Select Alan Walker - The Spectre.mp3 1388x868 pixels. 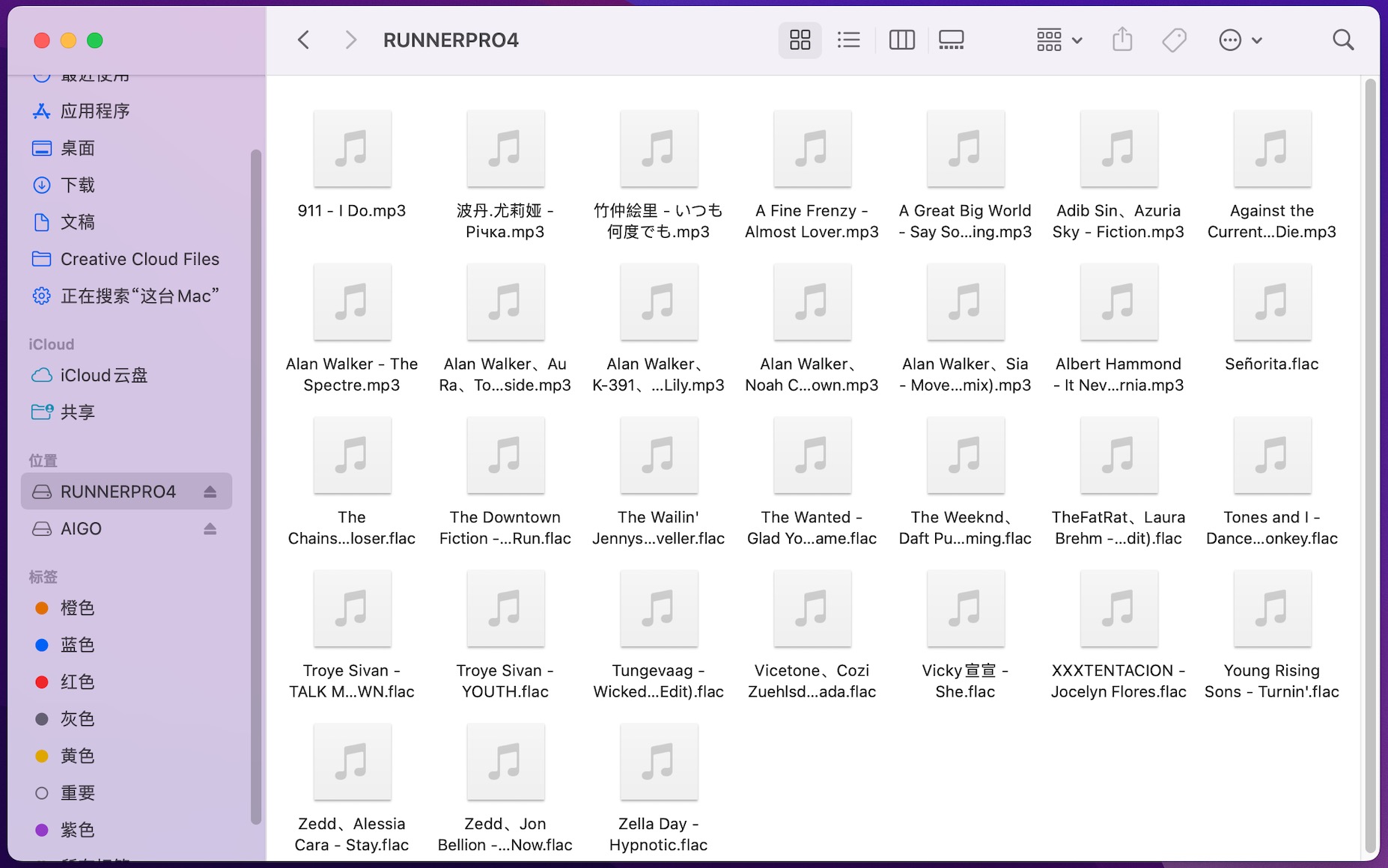click(352, 329)
